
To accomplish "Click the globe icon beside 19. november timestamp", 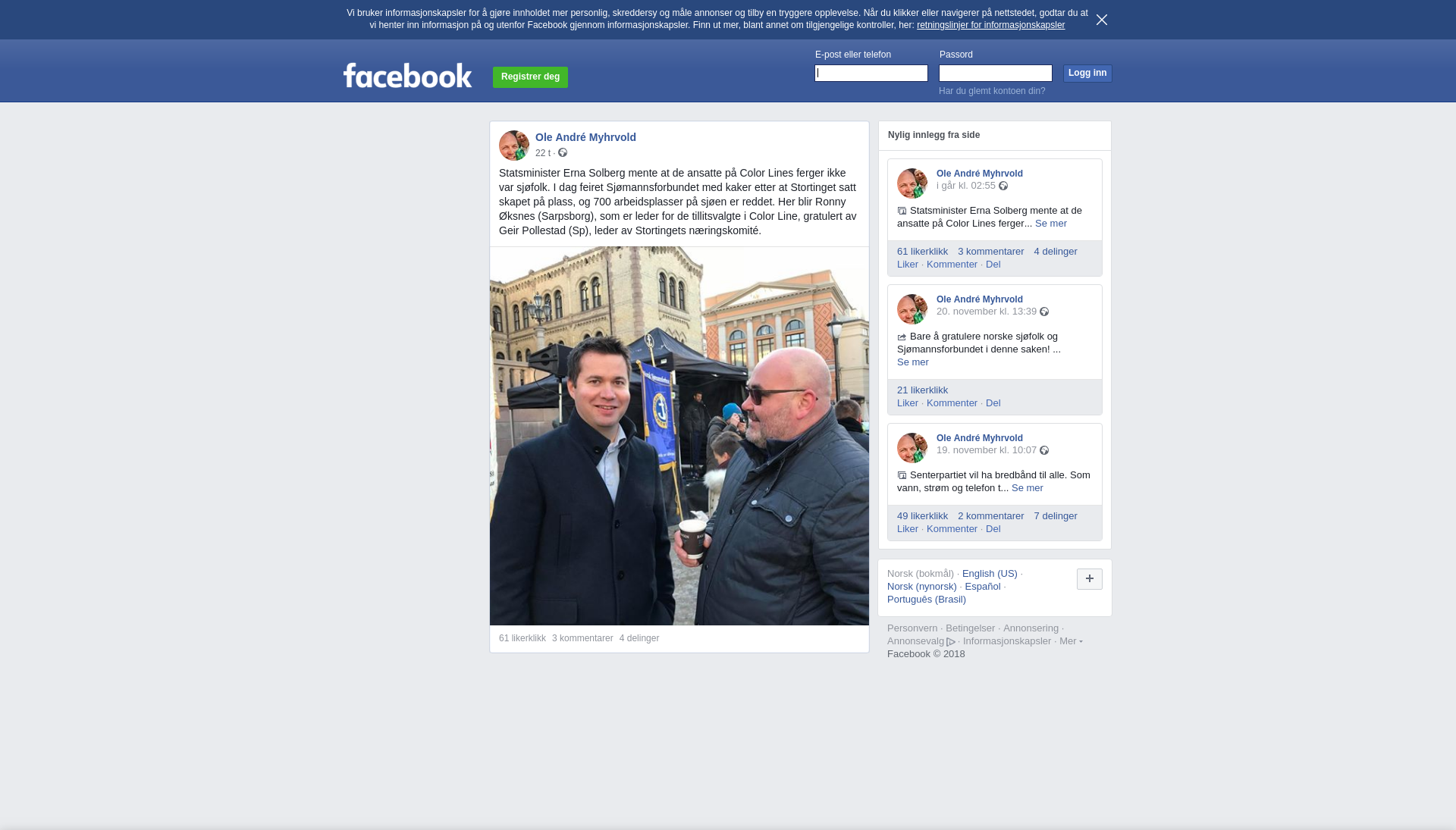I will pyautogui.click(x=1044, y=450).
